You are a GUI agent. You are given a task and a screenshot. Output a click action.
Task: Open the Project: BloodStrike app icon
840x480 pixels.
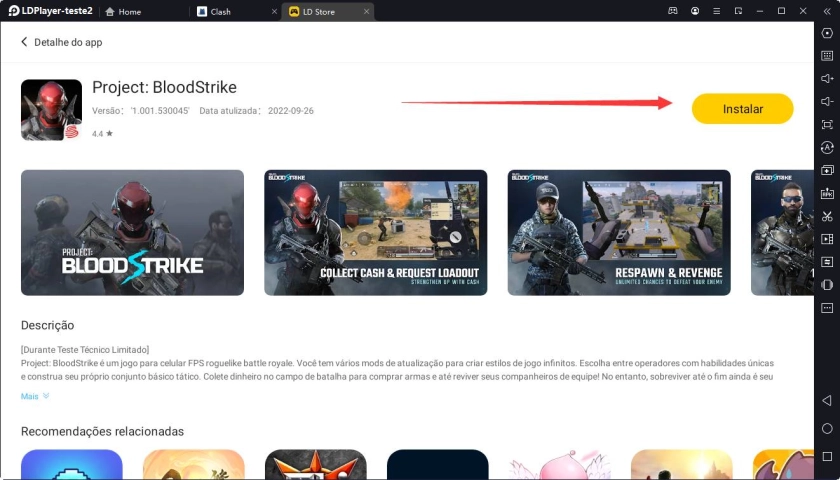pos(51,110)
